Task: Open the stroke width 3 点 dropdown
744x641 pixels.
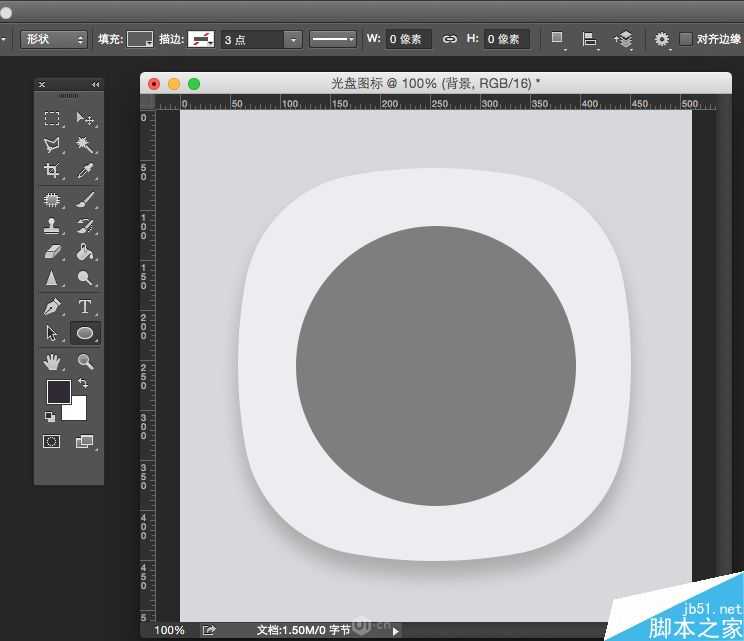Action: pos(292,39)
